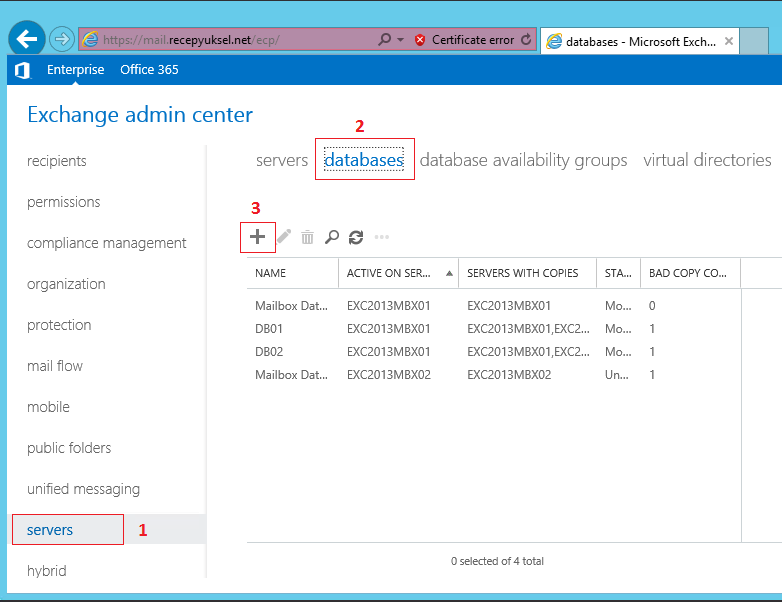Open the organization section
The width and height of the screenshot is (782, 602).
[x=66, y=284]
